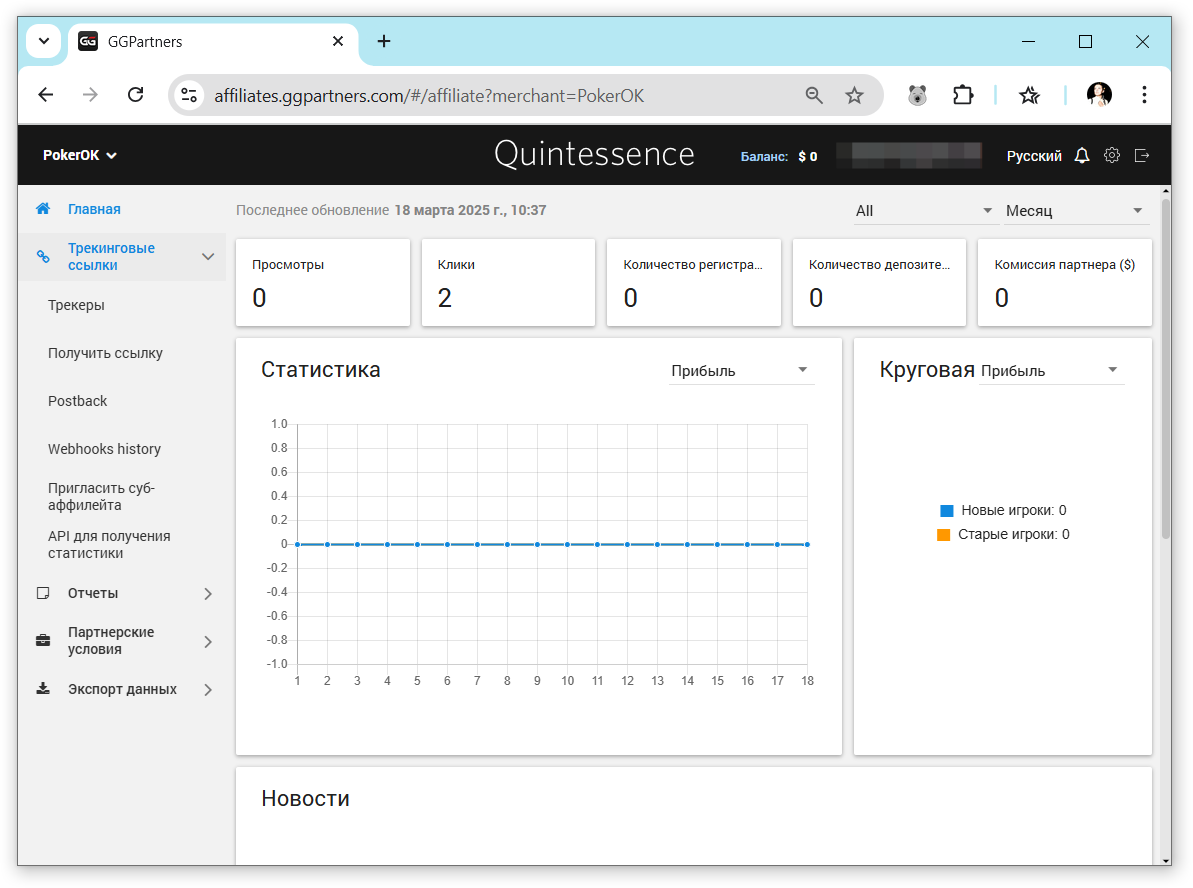Viewport: 1193px width, 888px height.
Task: Expand the Отчеты section chevron
Action: pyautogui.click(x=208, y=594)
